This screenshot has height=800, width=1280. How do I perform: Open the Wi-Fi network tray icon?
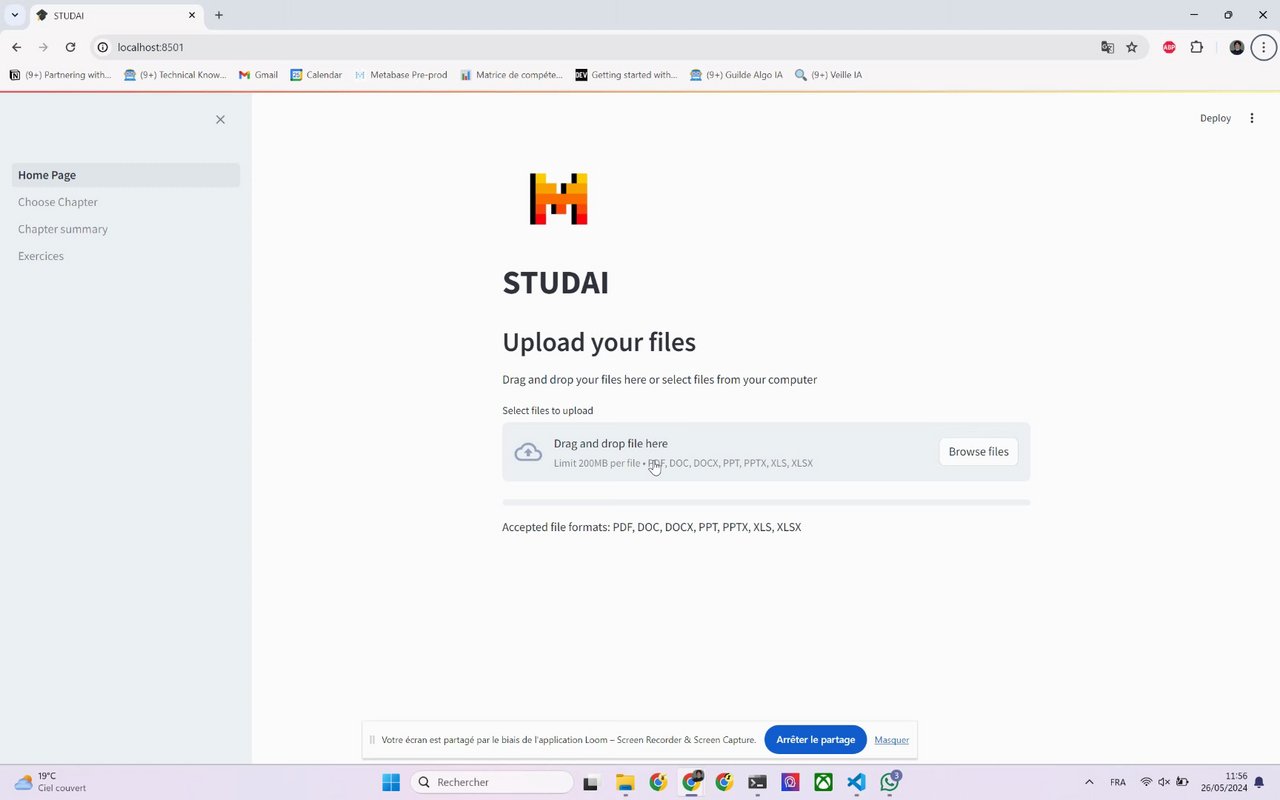(1146, 782)
